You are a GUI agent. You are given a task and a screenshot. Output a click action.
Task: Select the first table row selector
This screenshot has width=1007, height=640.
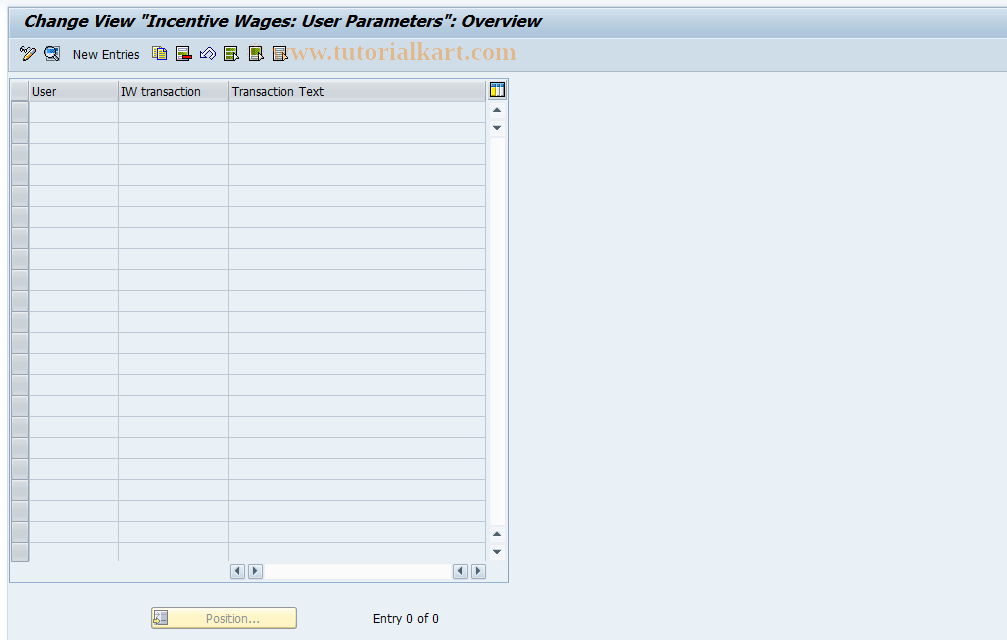[20, 112]
